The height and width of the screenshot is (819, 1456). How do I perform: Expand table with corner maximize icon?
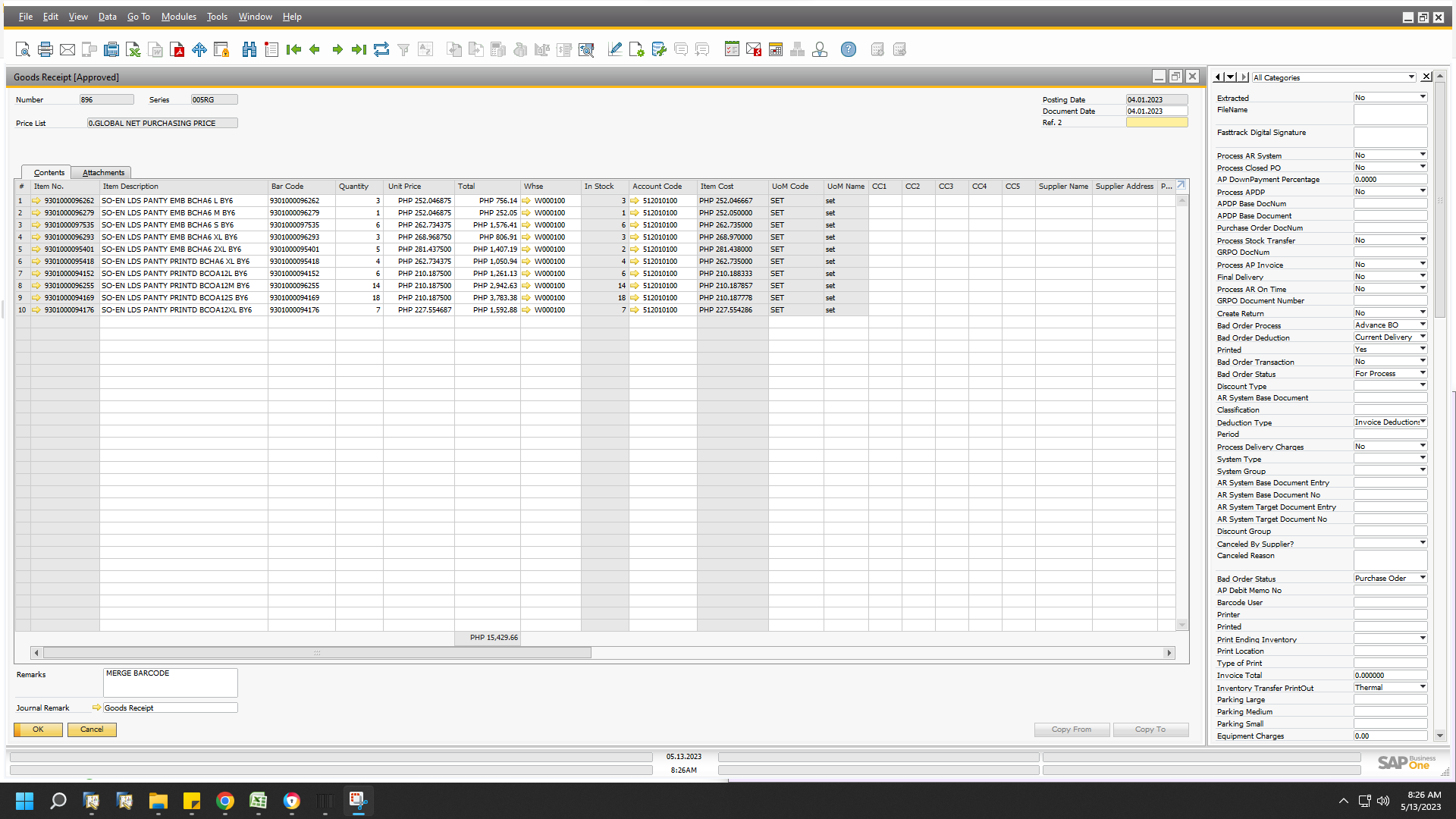[x=1181, y=185]
